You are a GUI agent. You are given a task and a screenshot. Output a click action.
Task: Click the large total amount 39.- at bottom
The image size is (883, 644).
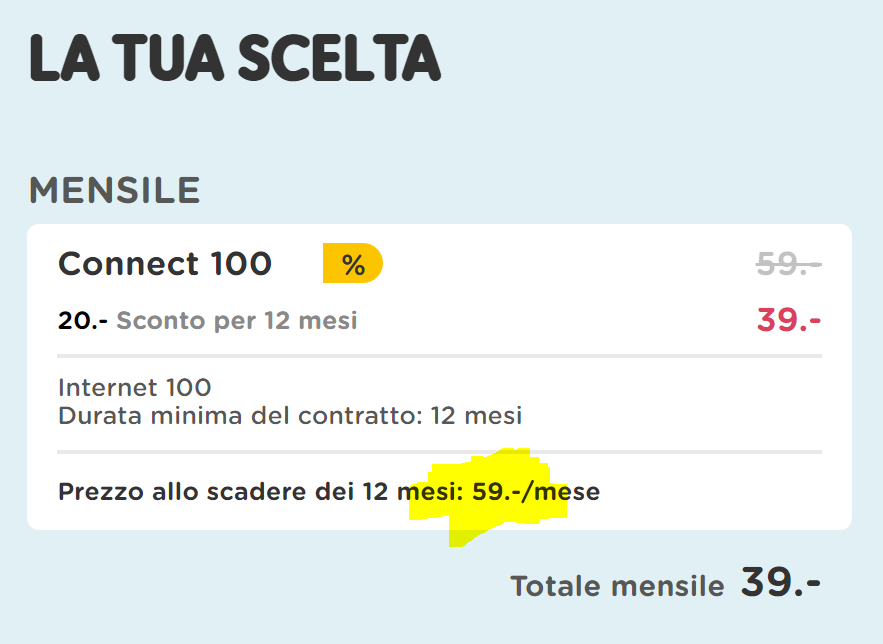(780, 583)
